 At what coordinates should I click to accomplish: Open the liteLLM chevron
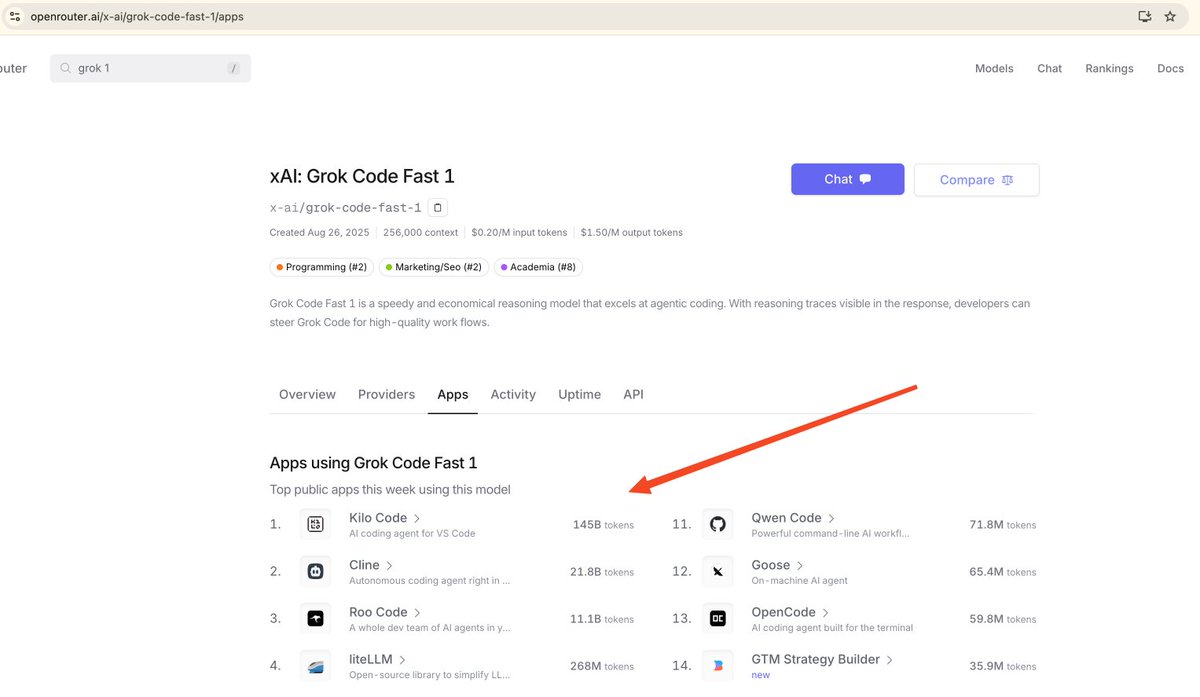coord(402,660)
